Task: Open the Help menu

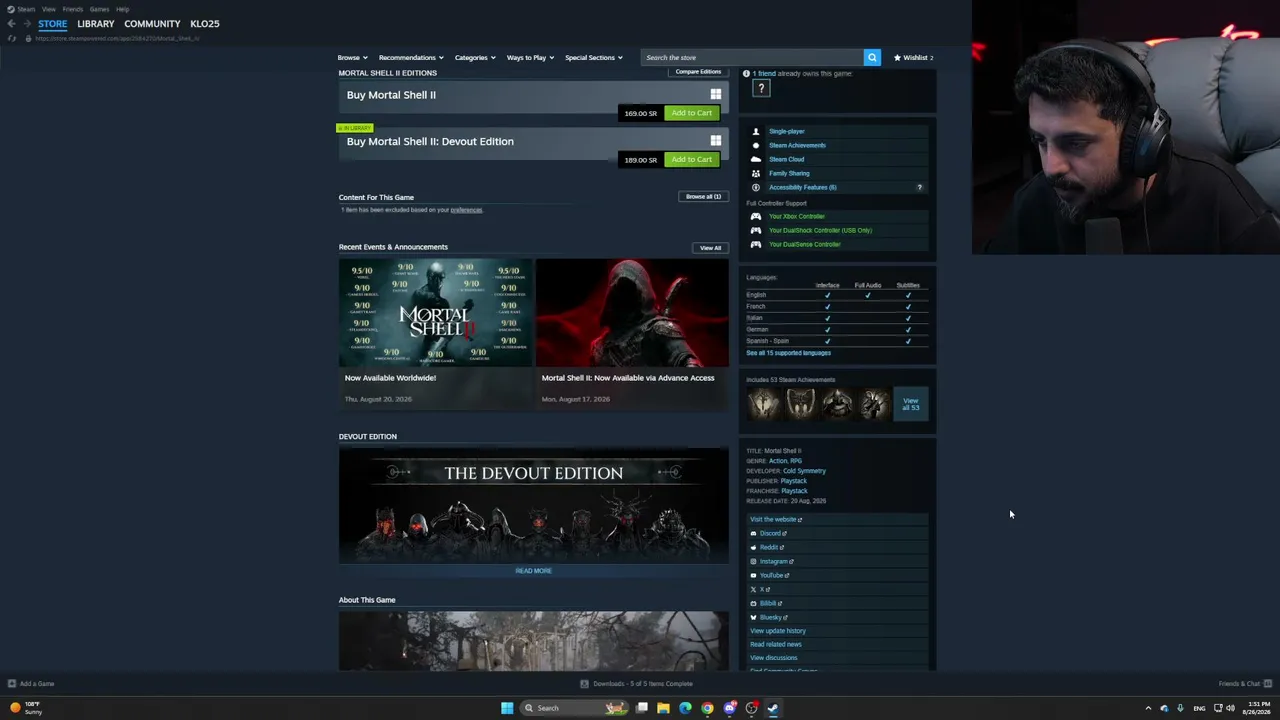Action: pyautogui.click(x=122, y=9)
